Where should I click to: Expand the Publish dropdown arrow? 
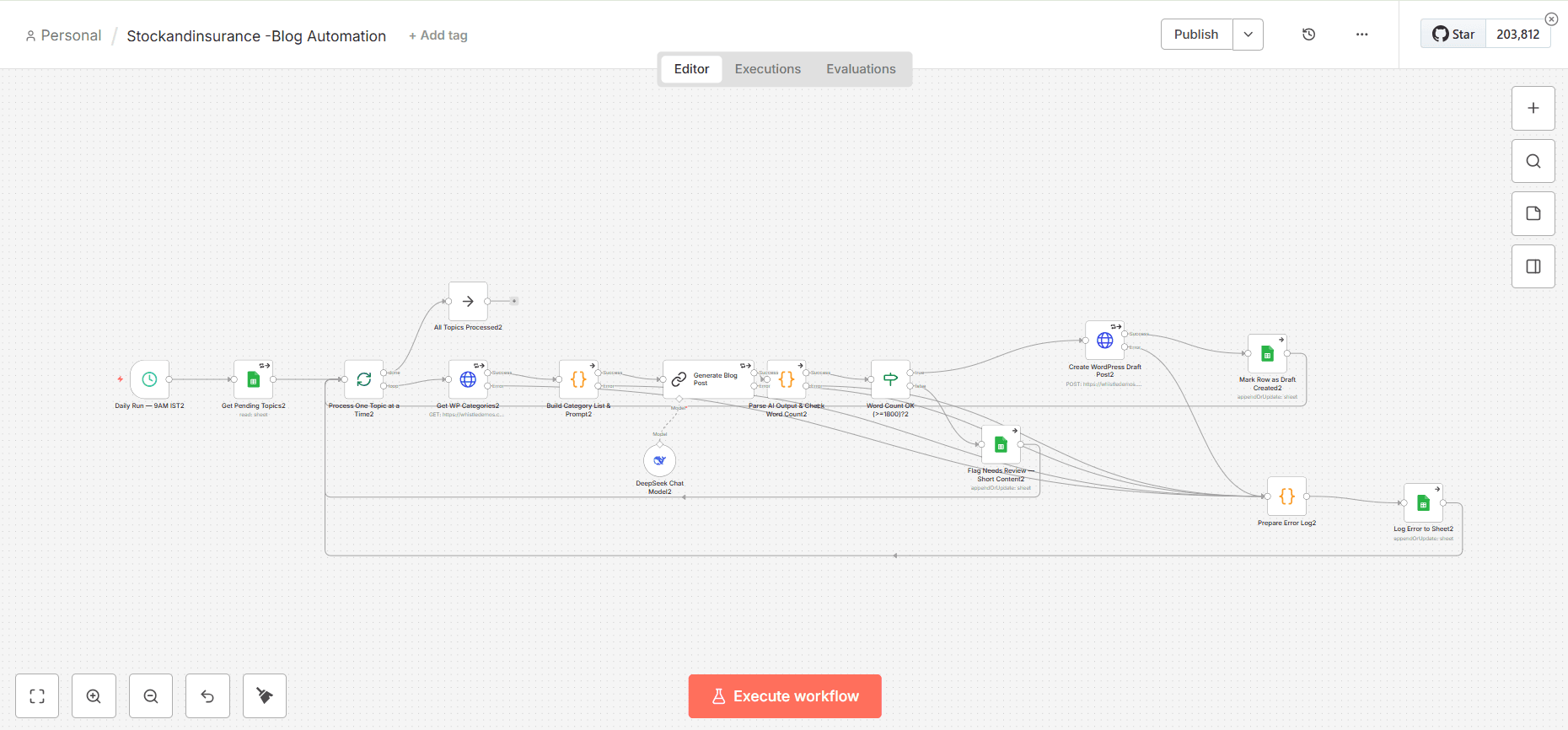click(1248, 35)
